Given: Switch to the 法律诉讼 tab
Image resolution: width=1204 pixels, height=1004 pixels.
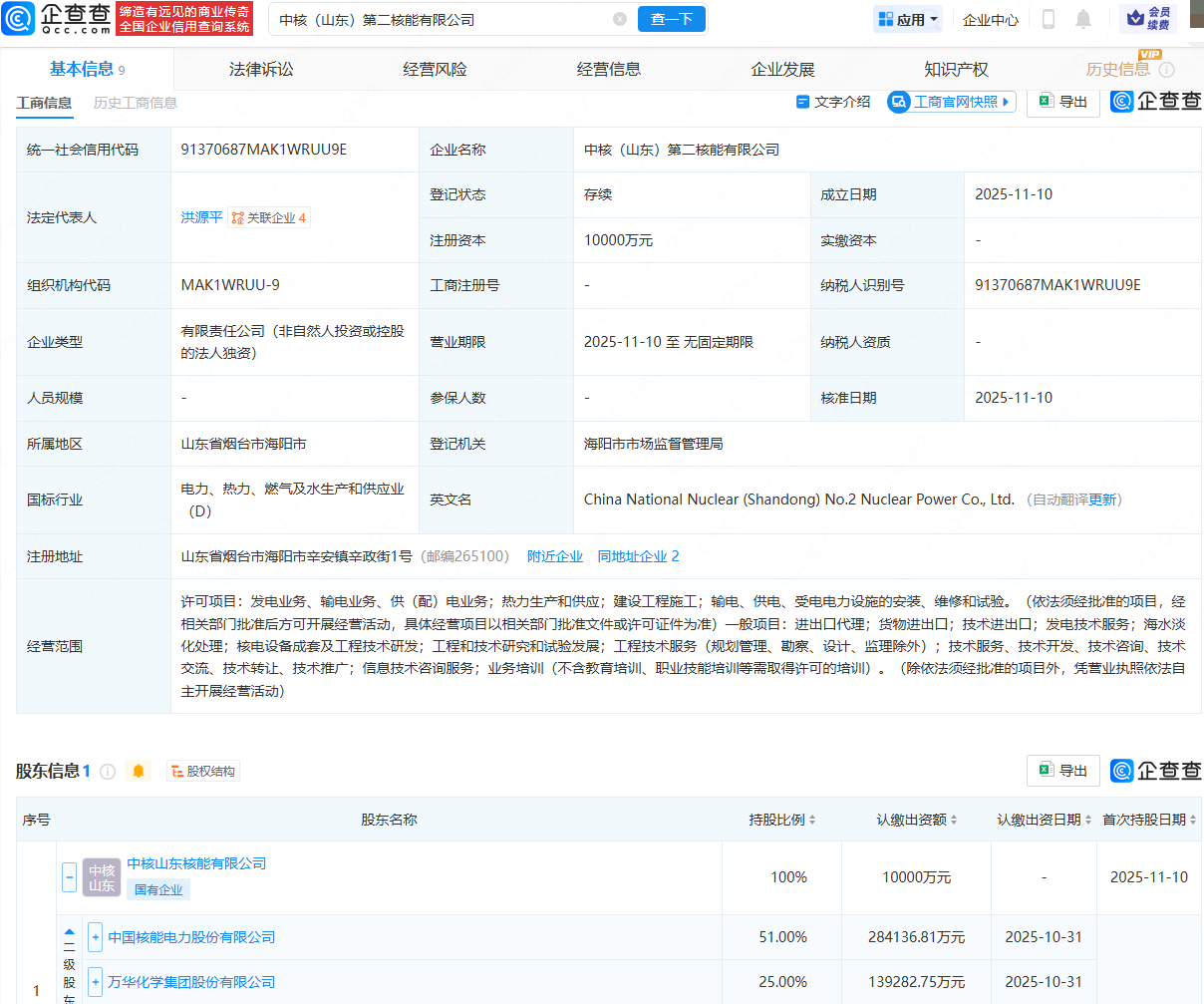Looking at the screenshot, I should pyautogui.click(x=261, y=70).
